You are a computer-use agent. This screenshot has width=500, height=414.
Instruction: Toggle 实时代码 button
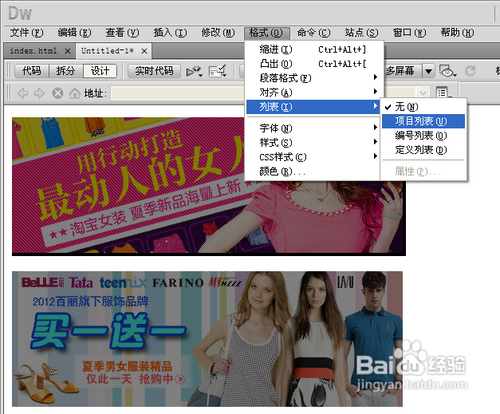(x=154, y=71)
